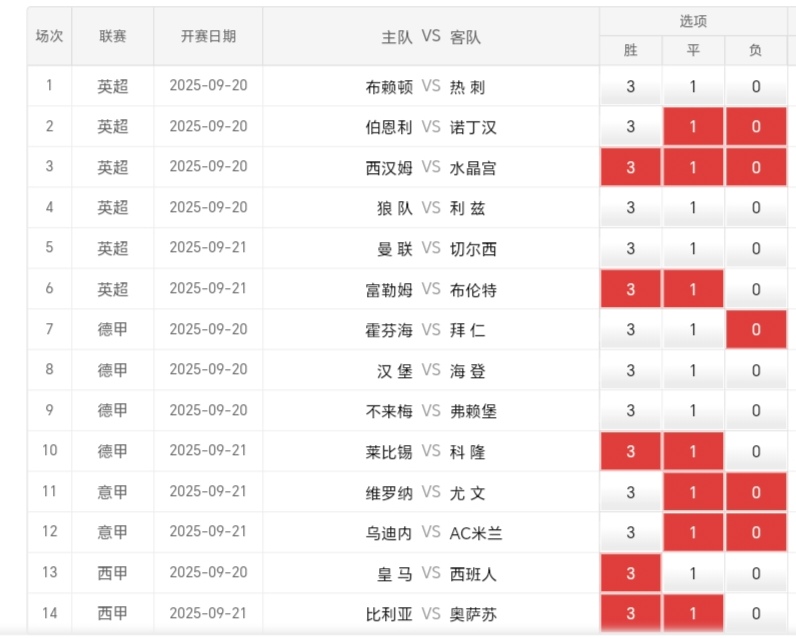796x638 pixels.
Task: Click team name 奥萨苏
Action: (x=473, y=614)
